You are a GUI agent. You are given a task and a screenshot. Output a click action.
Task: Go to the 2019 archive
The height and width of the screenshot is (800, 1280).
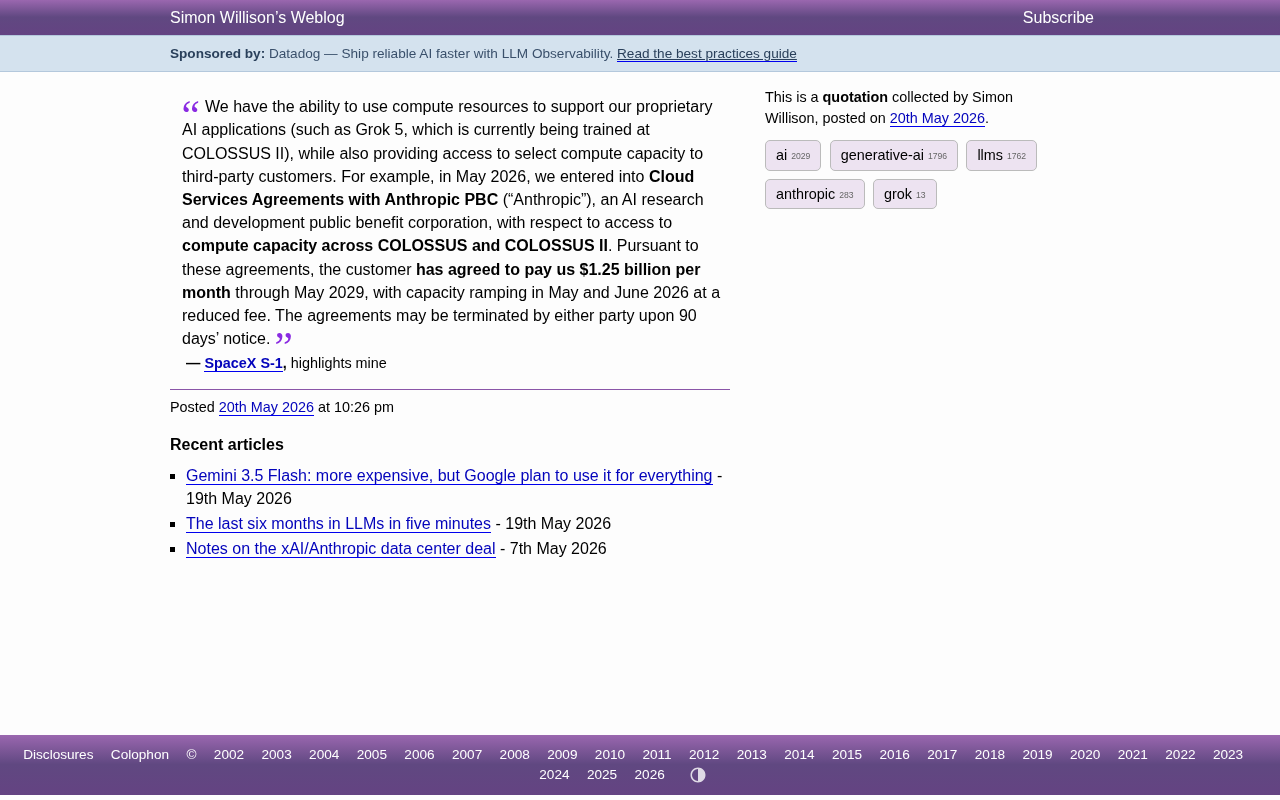point(1037,755)
